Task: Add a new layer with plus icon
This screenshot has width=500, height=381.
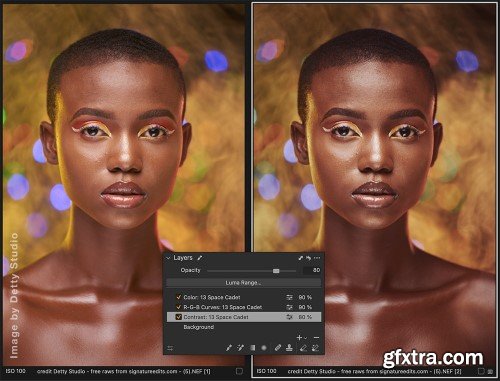Action: [299, 338]
